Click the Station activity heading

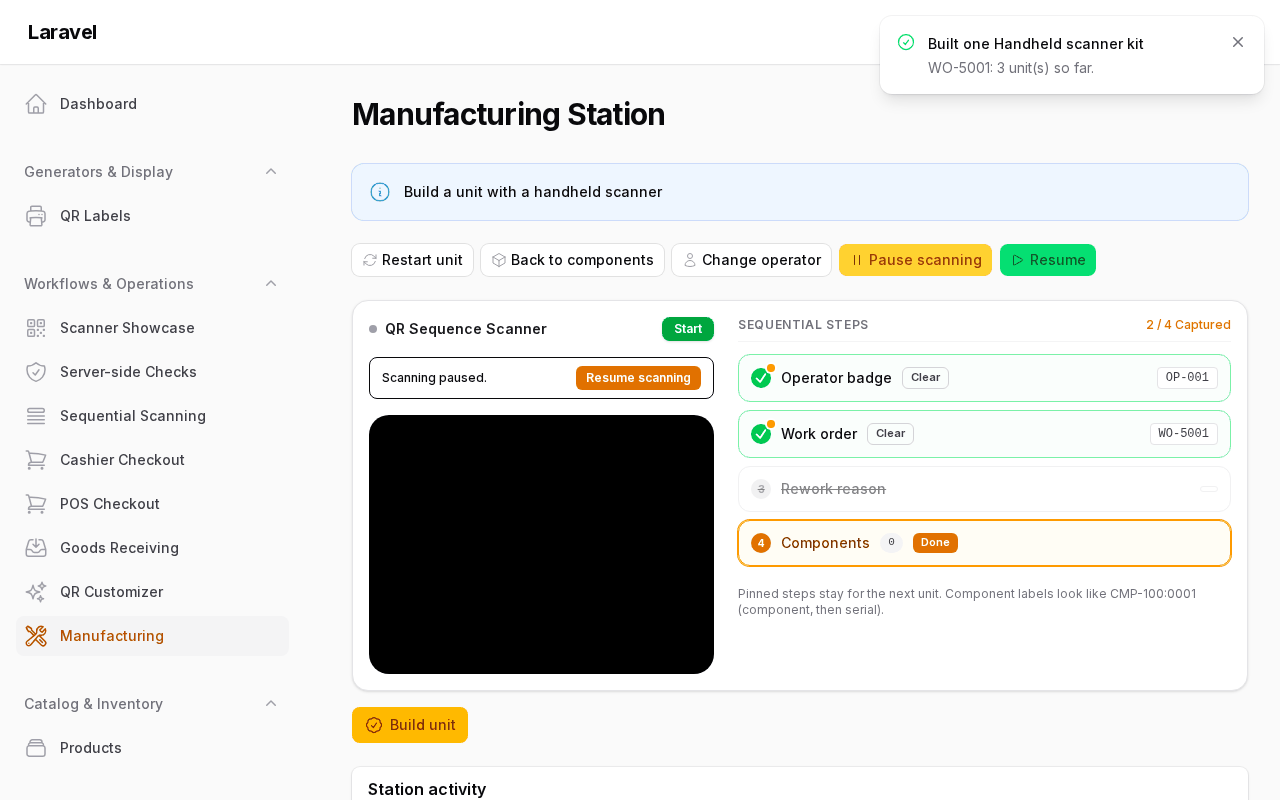tap(427, 789)
